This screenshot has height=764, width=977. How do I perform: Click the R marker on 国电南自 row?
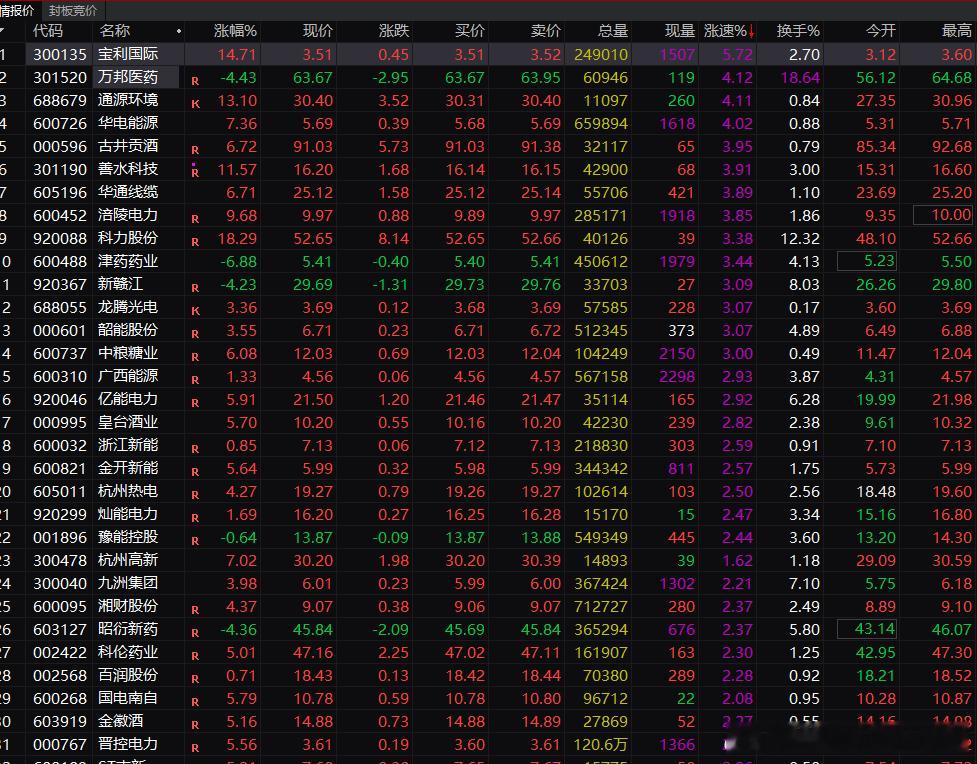click(x=195, y=702)
